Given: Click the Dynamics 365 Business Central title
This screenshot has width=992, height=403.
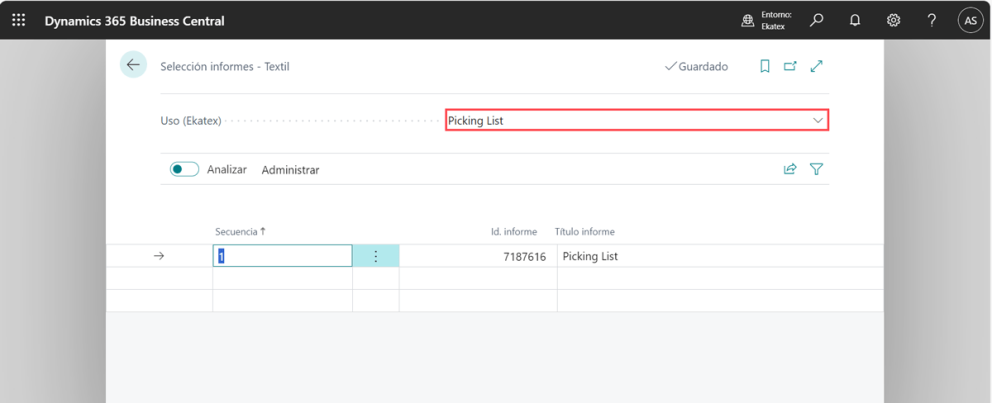Looking at the screenshot, I should (134, 21).
